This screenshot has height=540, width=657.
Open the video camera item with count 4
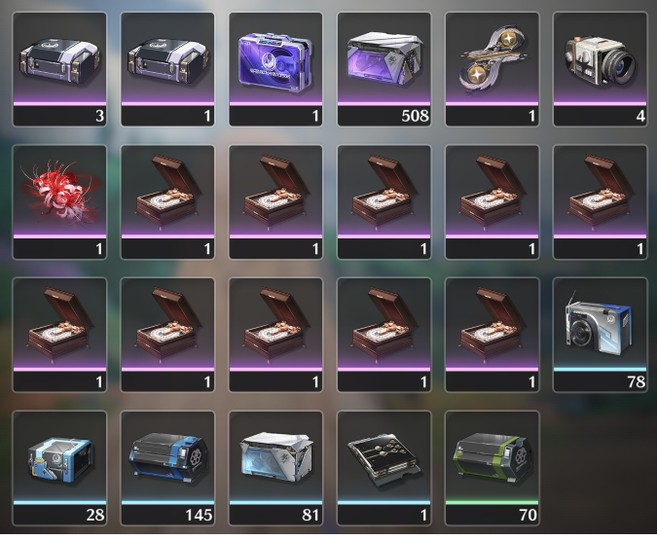coord(600,69)
